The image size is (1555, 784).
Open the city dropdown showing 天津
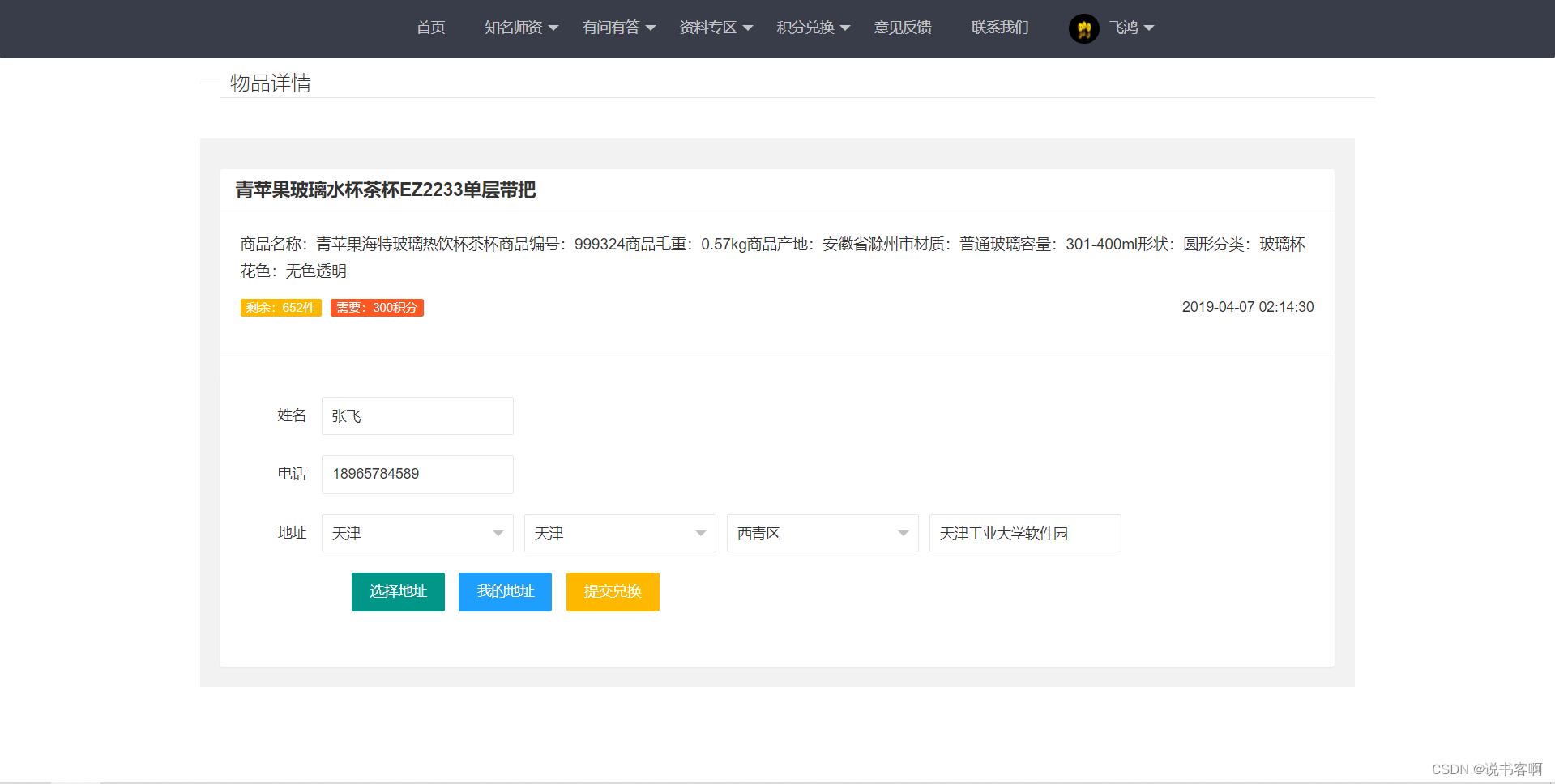[620, 533]
